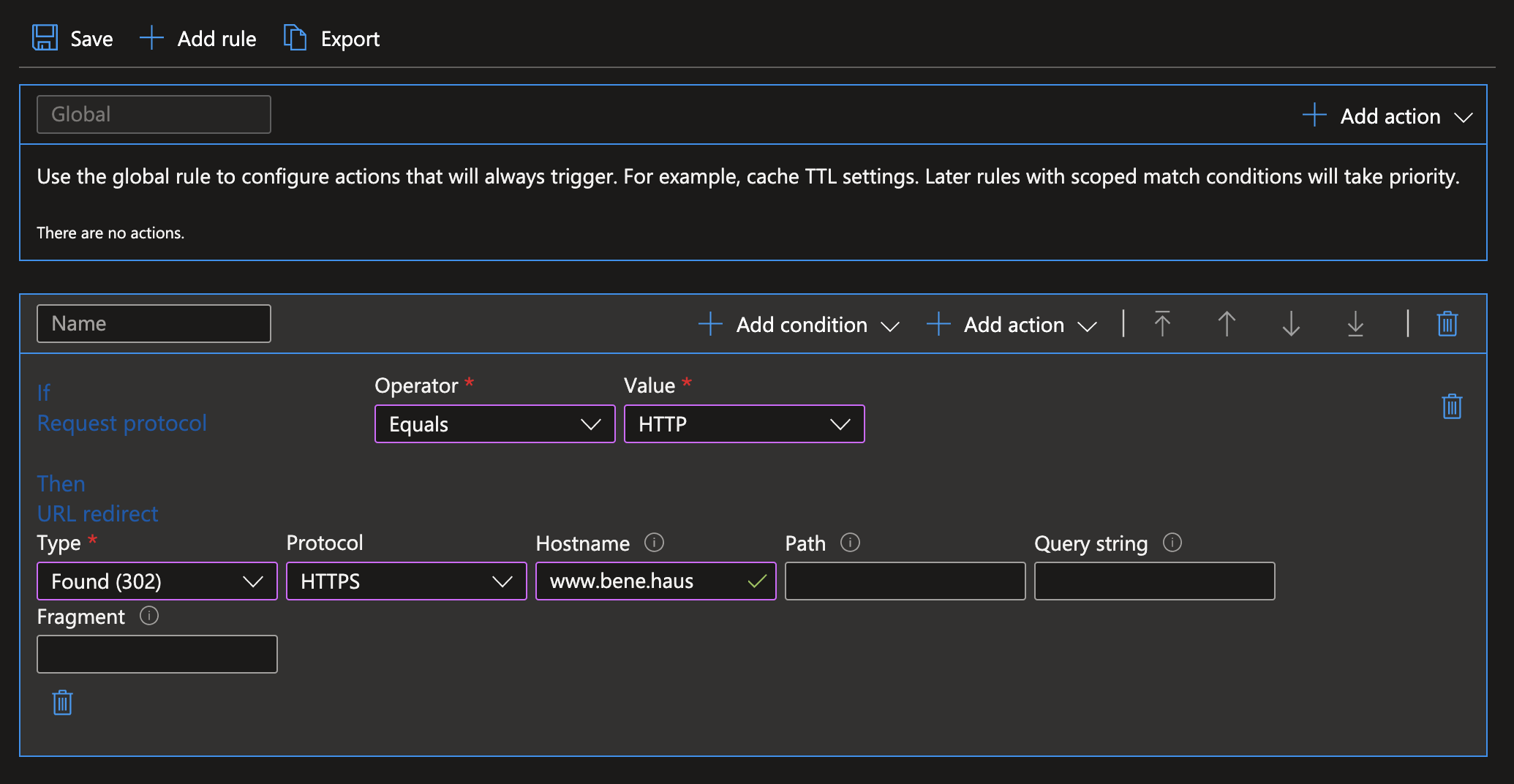Show Fragment info tooltip icon
Screen dimensions: 1514x784
click(149, 616)
